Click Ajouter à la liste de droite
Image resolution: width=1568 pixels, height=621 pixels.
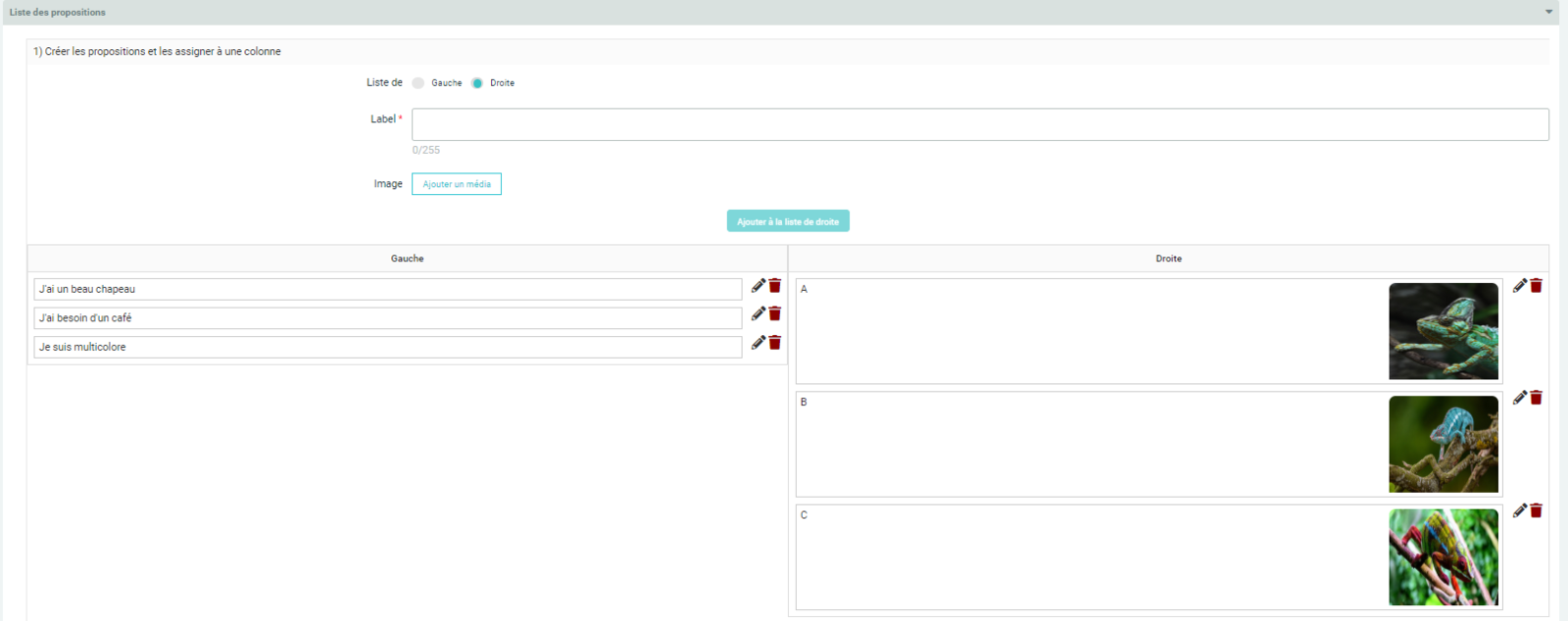[x=788, y=221]
